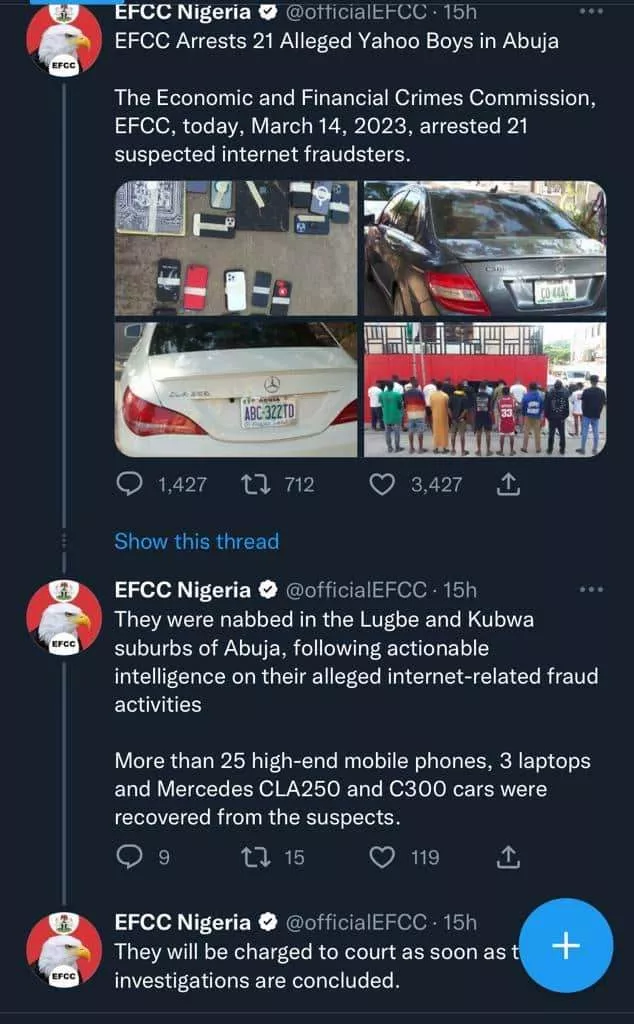Open @officialEFCC handle on the second tweet

tap(357, 590)
